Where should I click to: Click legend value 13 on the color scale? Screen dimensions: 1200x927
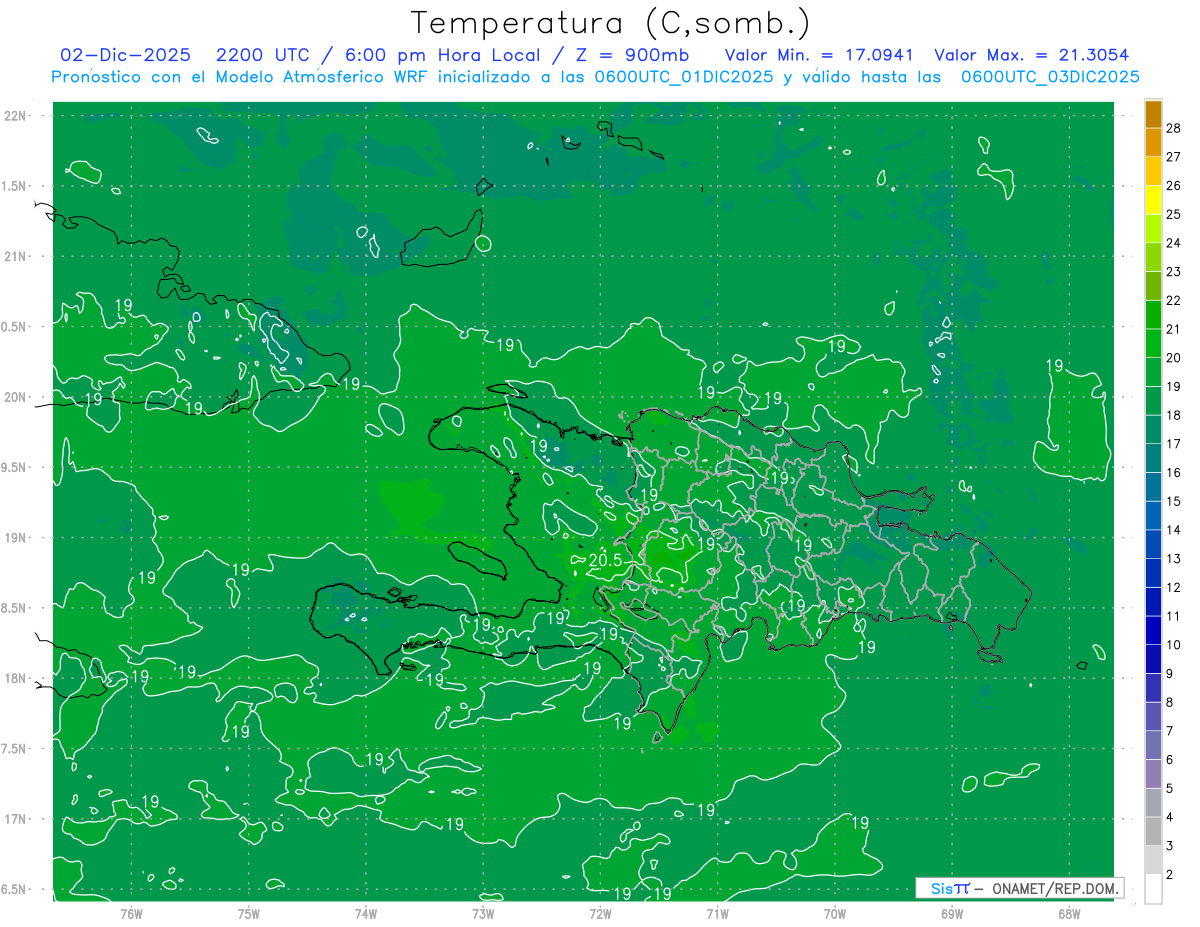[x=1174, y=558]
